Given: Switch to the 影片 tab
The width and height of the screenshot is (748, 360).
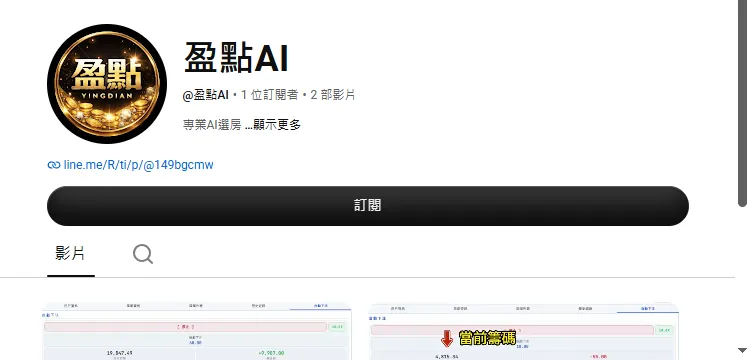Looking at the screenshot, I should (x=70, y=254).
